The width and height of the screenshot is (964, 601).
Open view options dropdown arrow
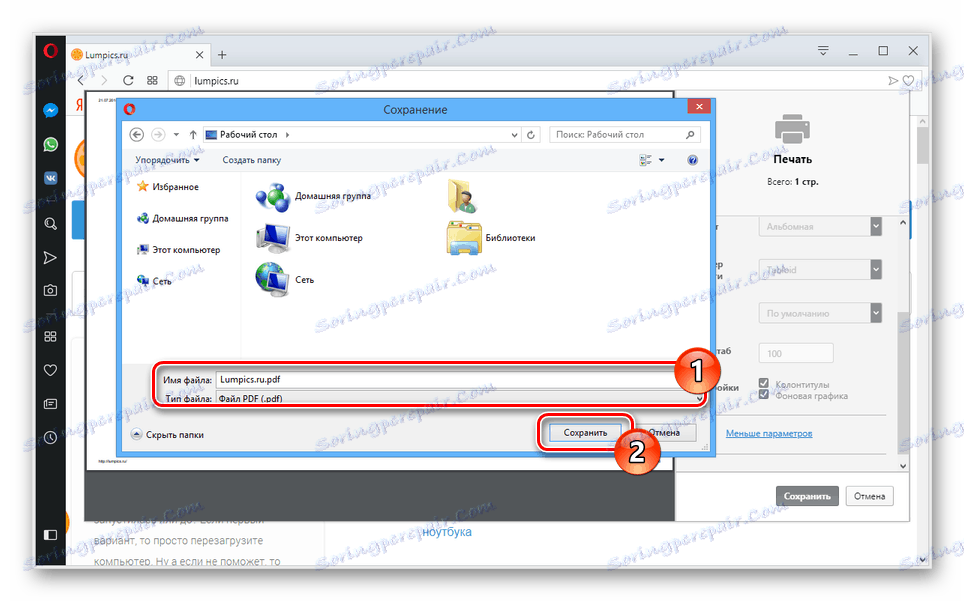tap(662, 160)
